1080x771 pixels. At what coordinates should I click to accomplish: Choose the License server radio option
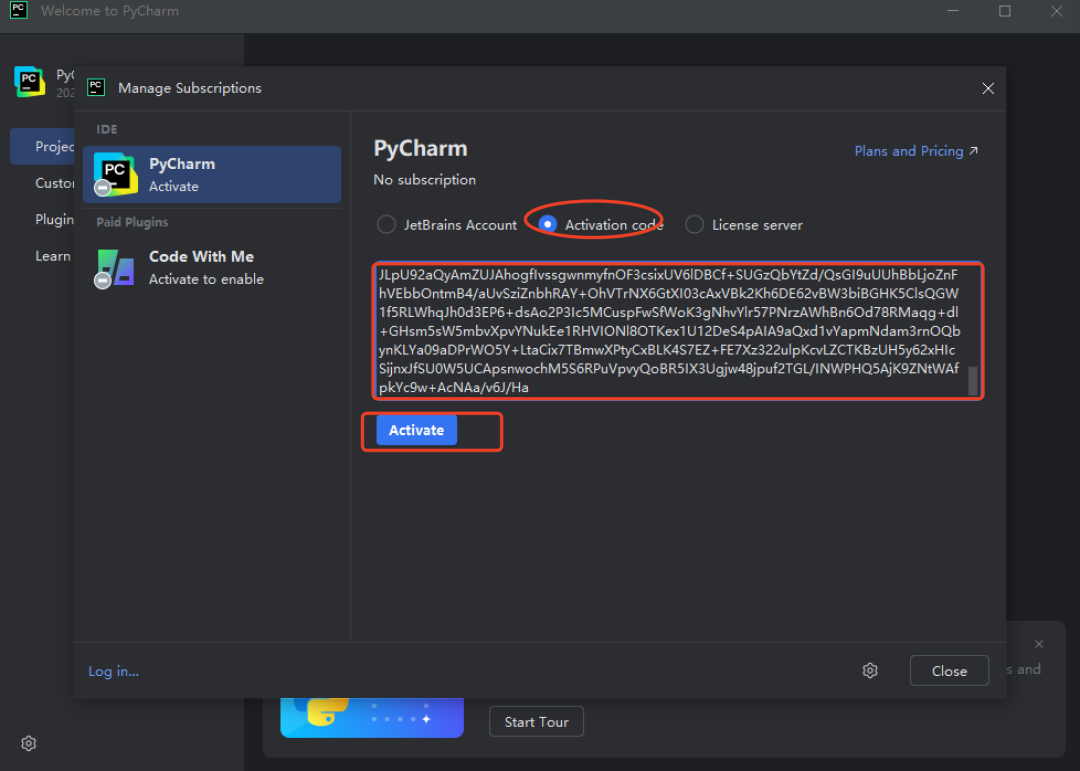pyautogui.click(x=694, y=225)
